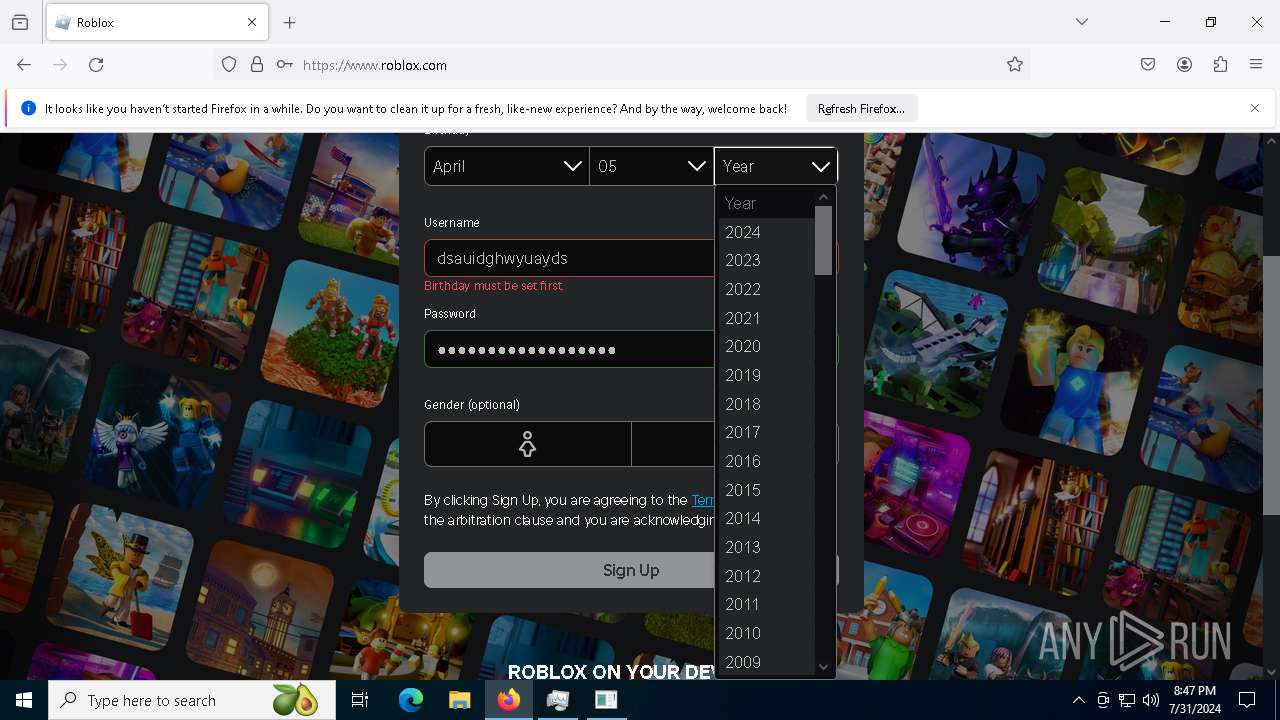The image size is (1280, 720).
Task: Select 2021 in the year list
Action: point(766,318)
